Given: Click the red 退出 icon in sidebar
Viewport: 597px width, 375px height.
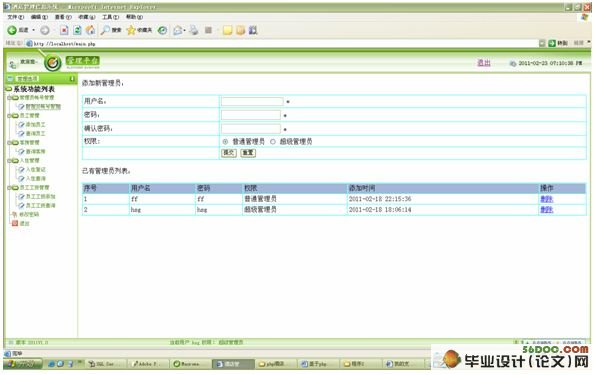Looking at the screenshot, I should tap(14, 223).
